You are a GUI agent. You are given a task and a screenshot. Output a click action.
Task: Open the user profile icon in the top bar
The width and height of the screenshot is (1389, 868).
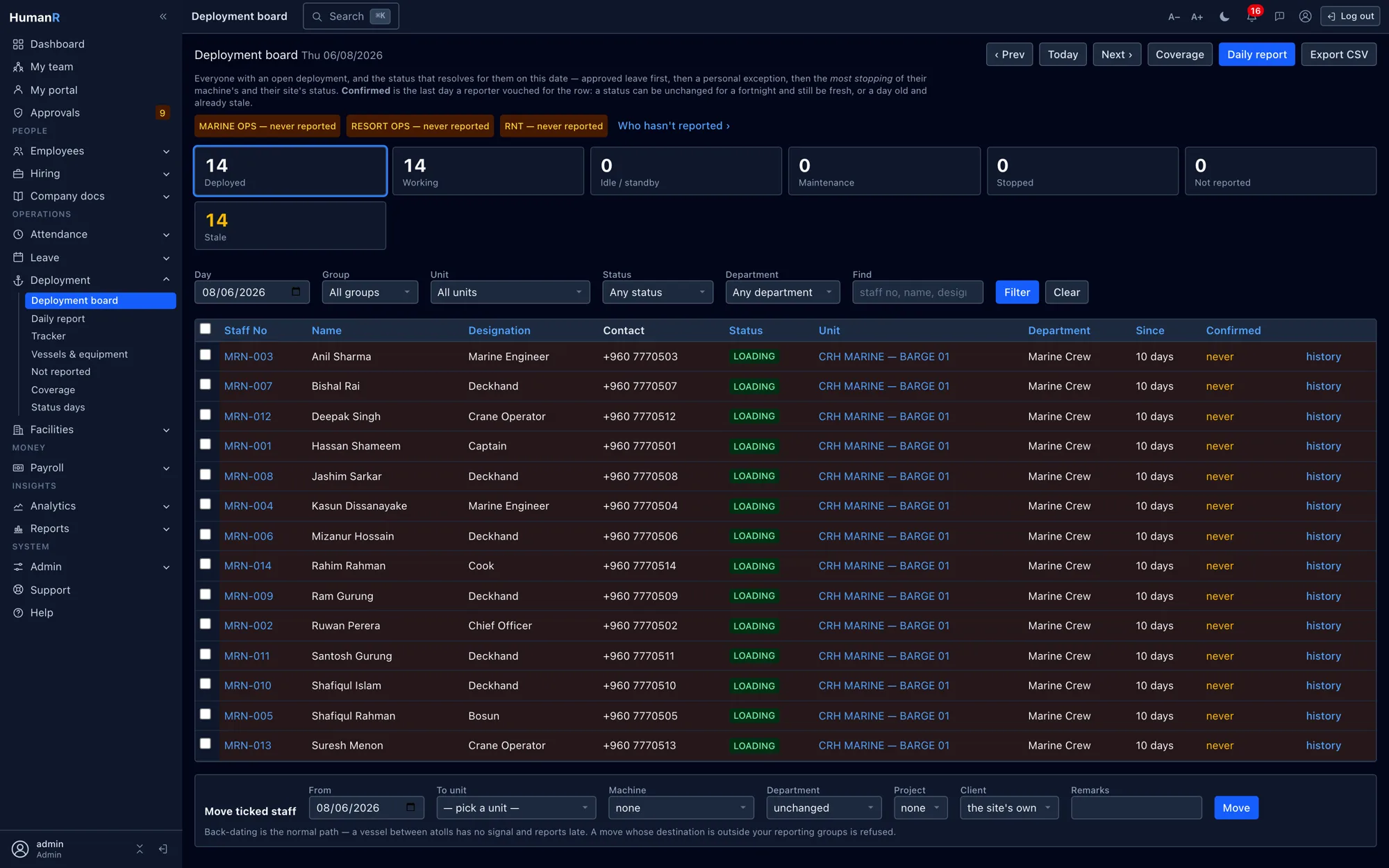point(1306,17)
